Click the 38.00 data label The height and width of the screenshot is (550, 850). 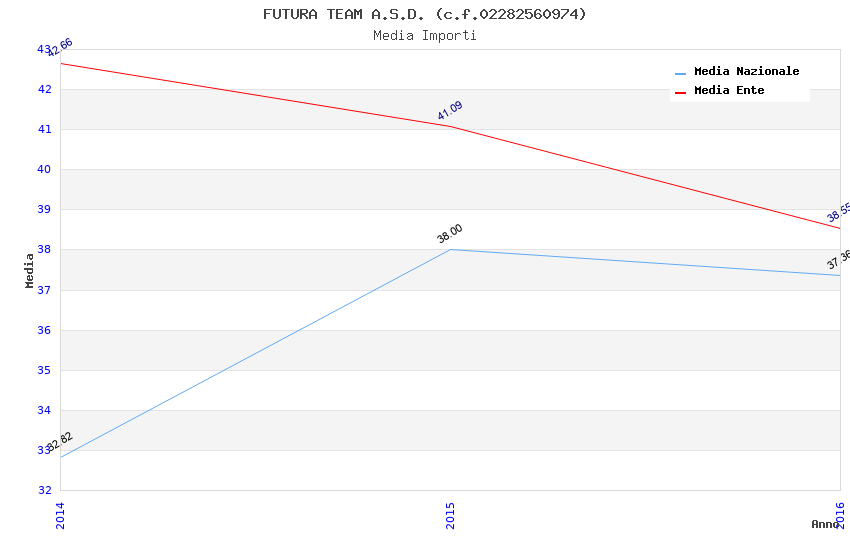[x=450, y=234]
